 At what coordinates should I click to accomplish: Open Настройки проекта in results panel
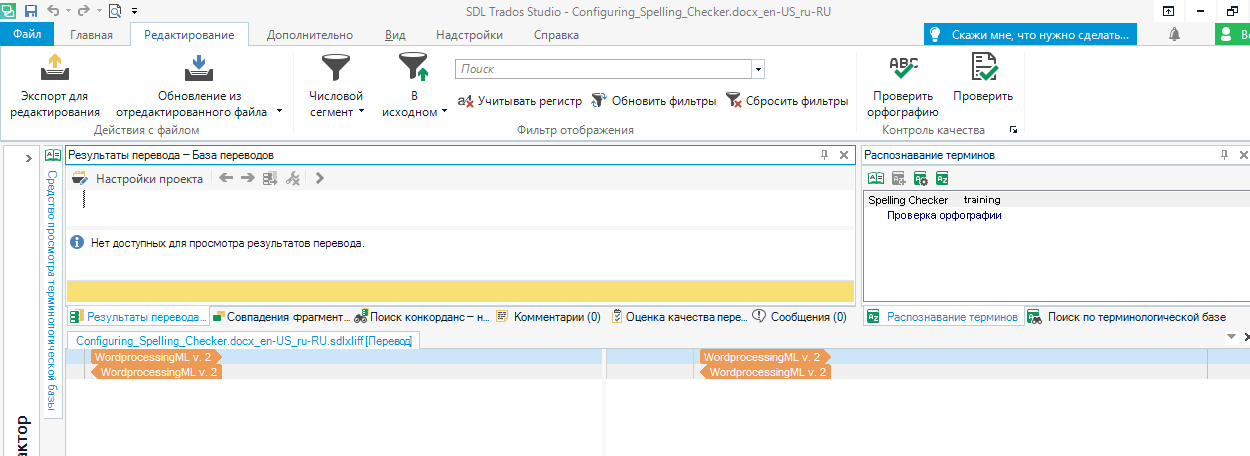point(138,178)
